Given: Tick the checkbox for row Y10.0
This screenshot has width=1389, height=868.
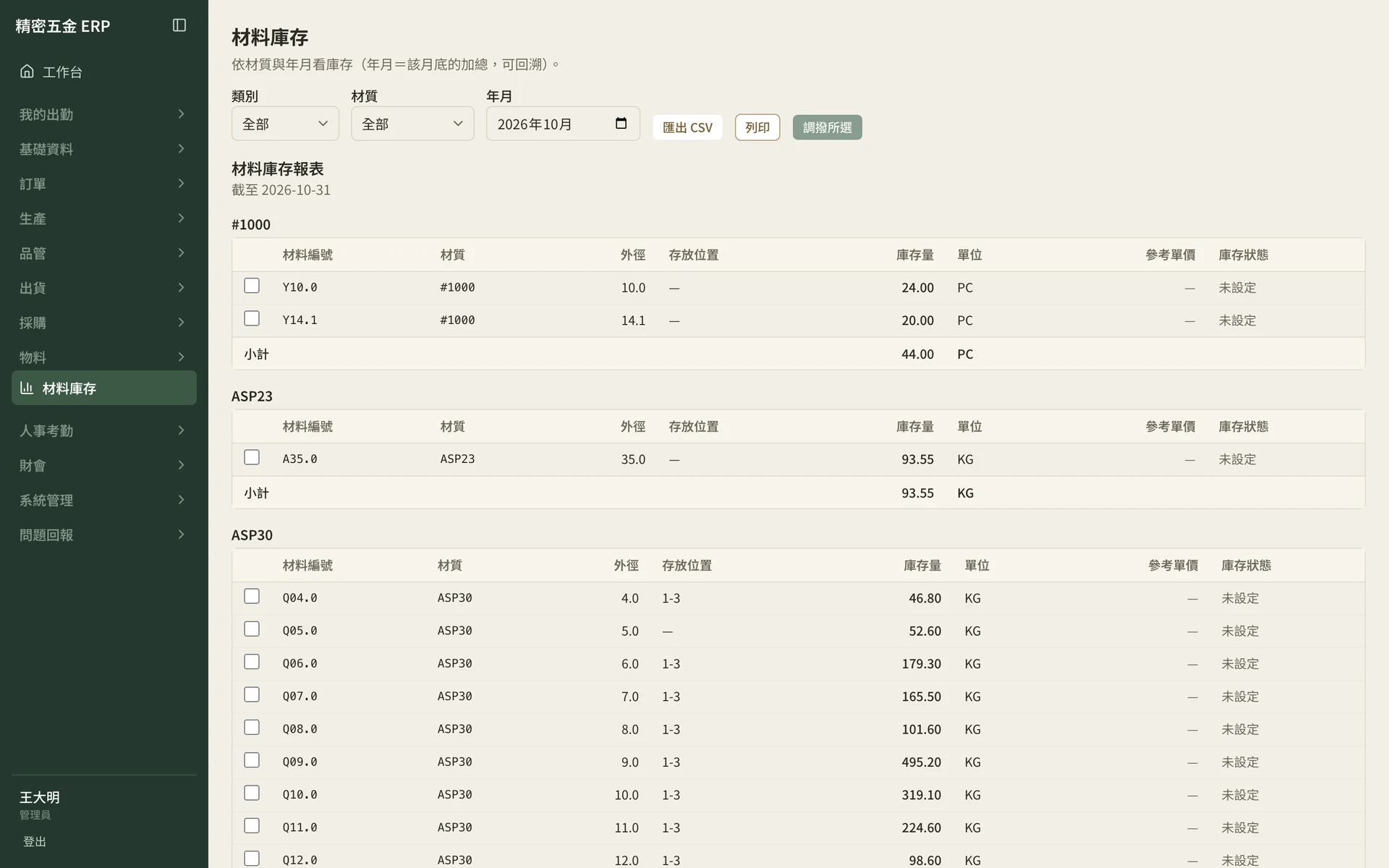Looking at the screenshot, I should tap(252, 286).
